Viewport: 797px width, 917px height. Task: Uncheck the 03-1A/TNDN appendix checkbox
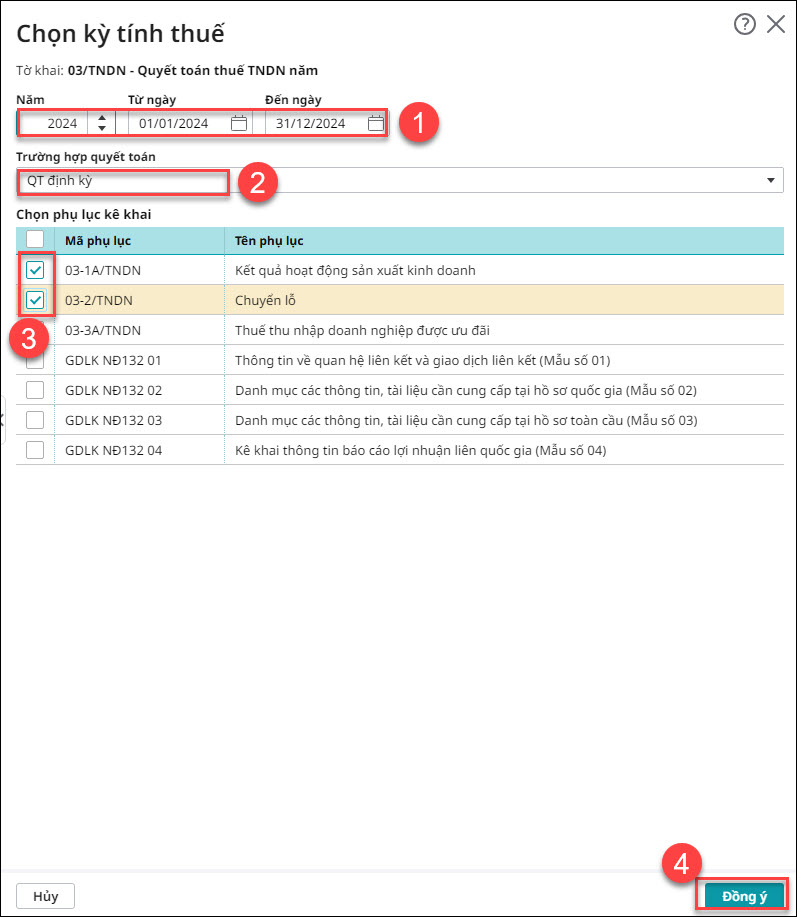[x=35, y=270]
